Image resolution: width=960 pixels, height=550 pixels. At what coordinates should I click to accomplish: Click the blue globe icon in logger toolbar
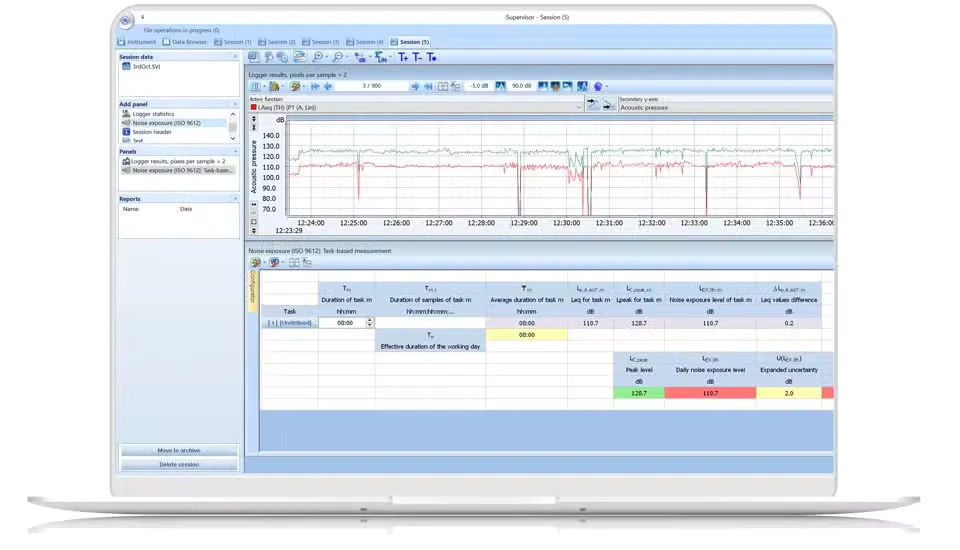click(x=598, y=86)
